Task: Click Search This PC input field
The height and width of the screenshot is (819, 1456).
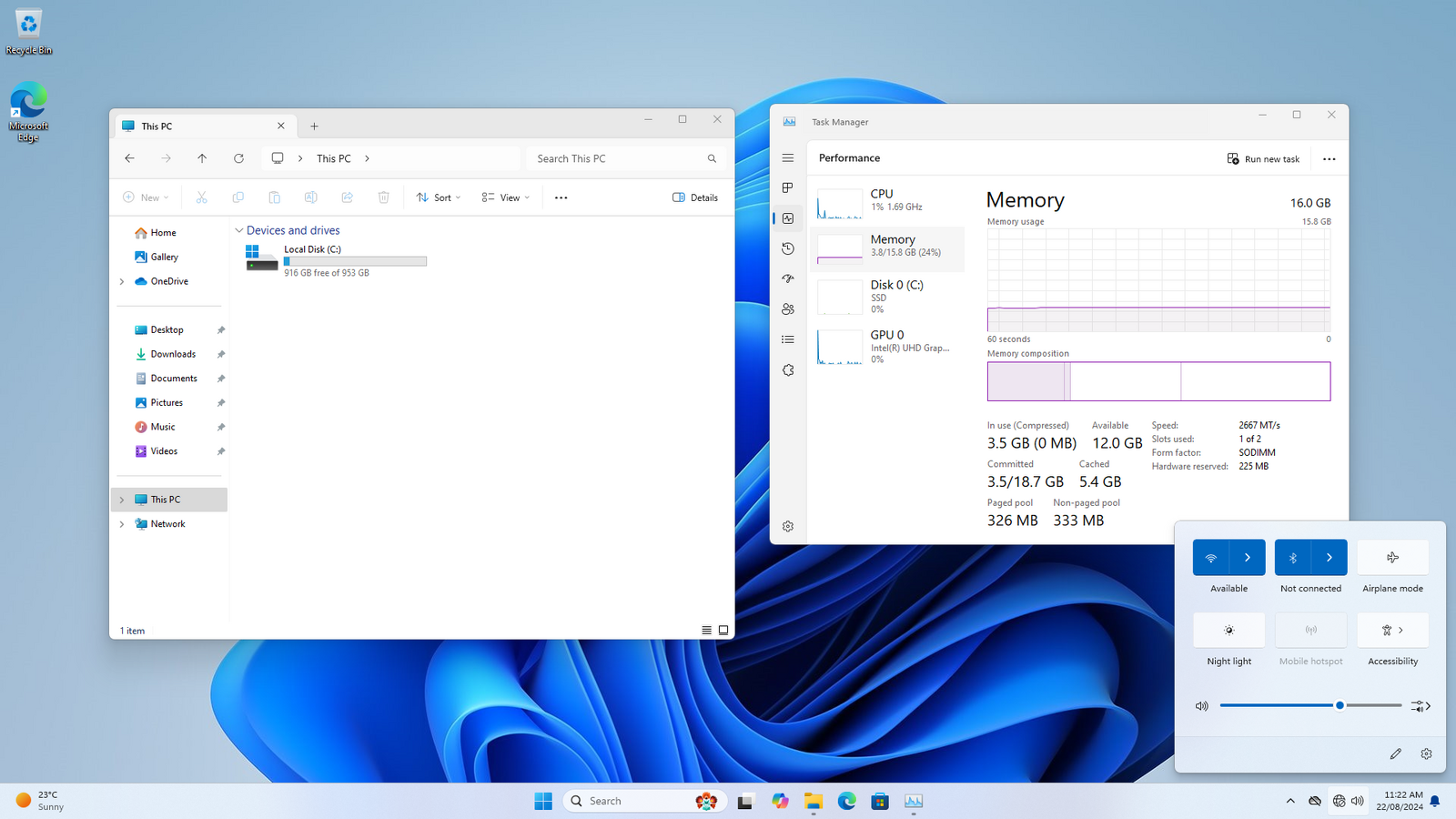Action: click(626, 158)
